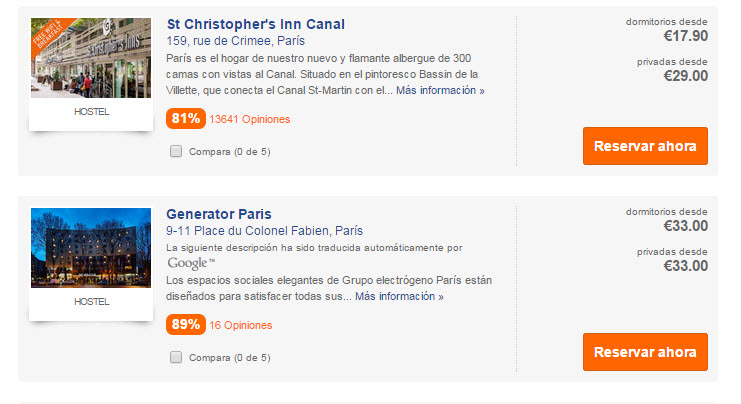Click the 81% rating badge
This screenshot has width=741, height=404.
[x=186, y=119]
